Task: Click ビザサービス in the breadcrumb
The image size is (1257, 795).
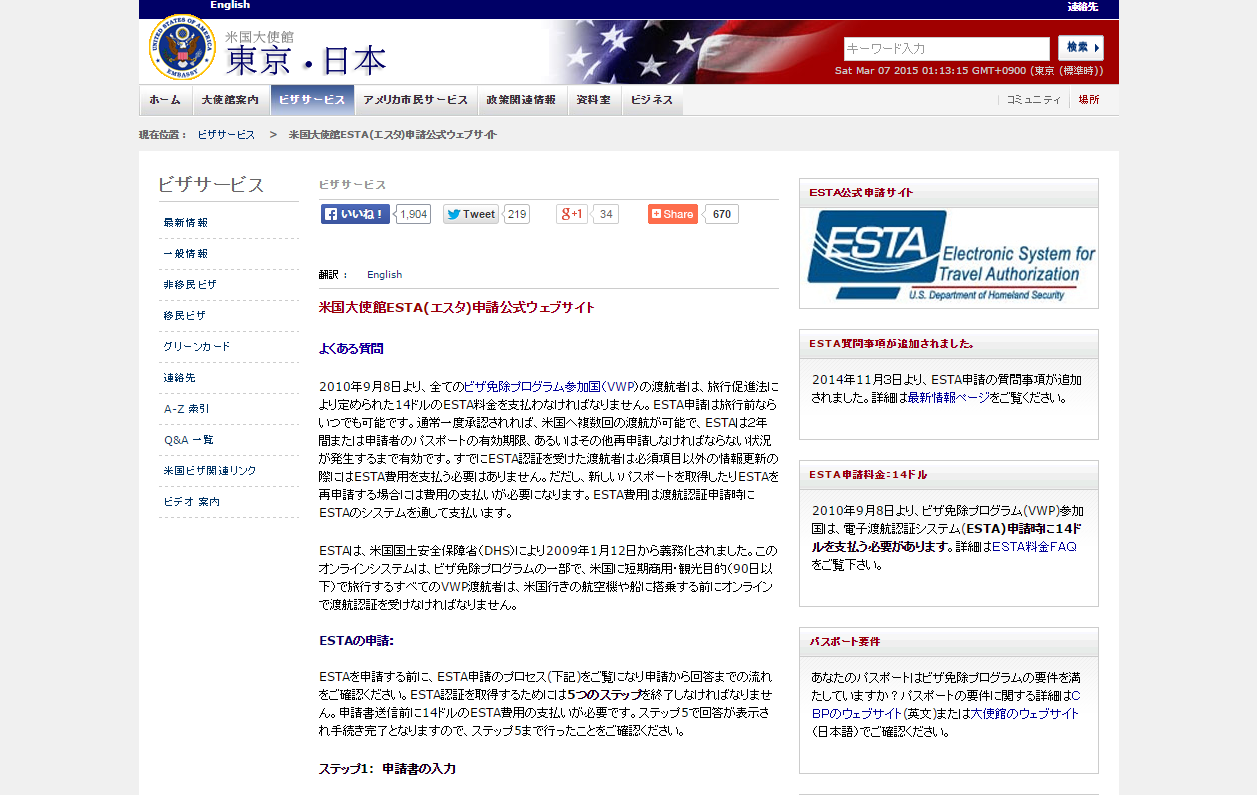Action: coord(225,133)
